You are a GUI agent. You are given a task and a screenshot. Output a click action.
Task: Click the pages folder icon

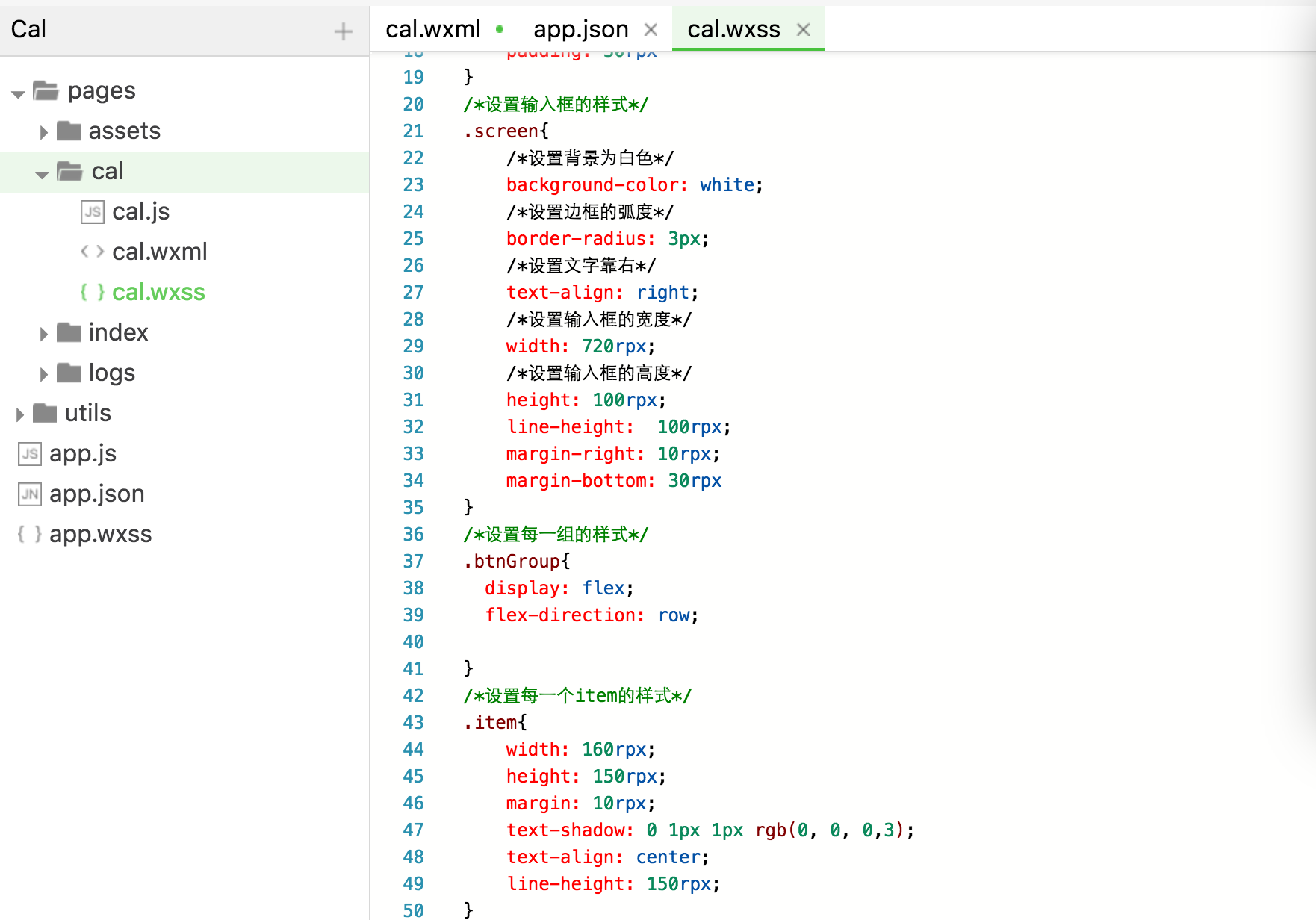46,91
